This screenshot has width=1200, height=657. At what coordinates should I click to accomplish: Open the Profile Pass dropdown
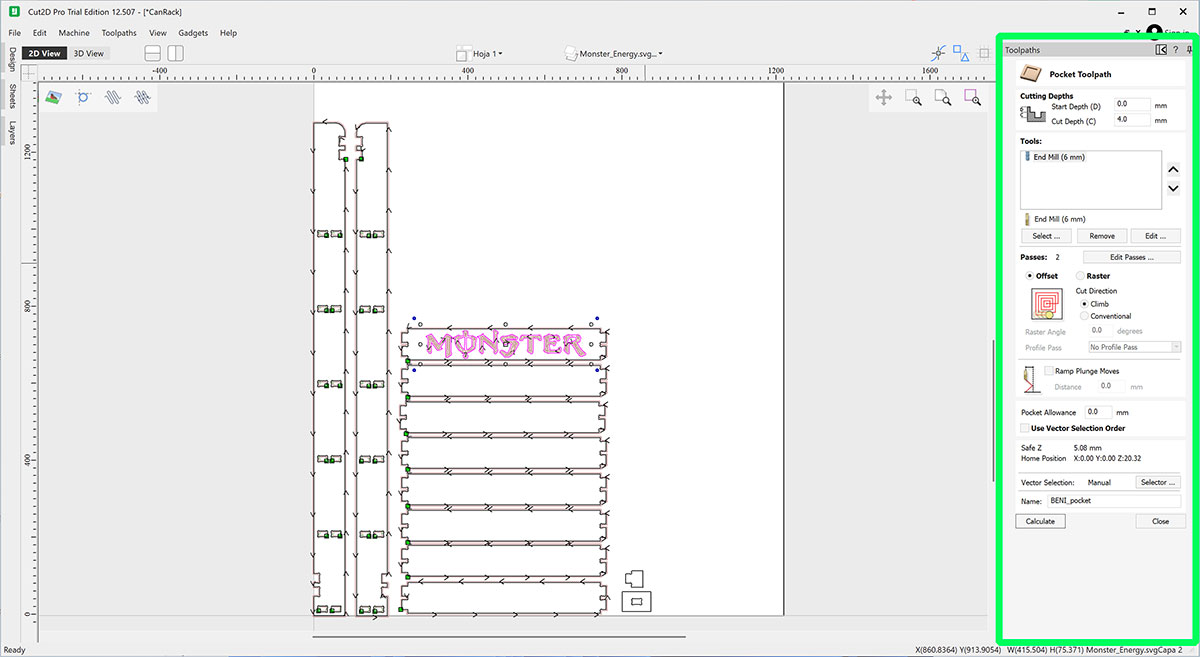1135,347
